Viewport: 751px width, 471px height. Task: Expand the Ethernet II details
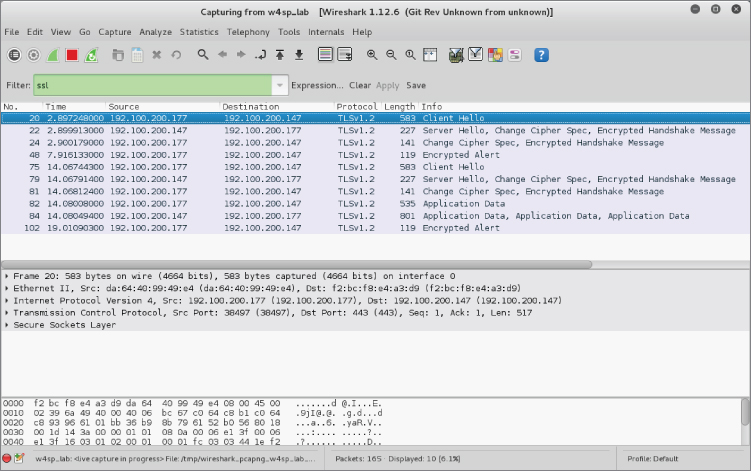coord(7,288)
